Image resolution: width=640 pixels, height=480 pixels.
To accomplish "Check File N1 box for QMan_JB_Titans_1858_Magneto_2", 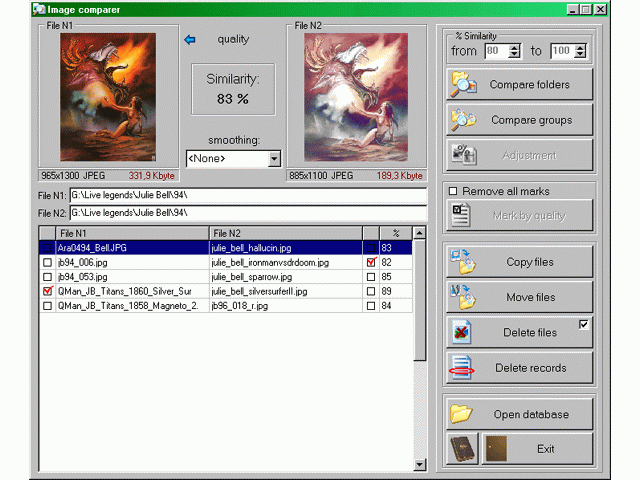I will pos(47,306).
